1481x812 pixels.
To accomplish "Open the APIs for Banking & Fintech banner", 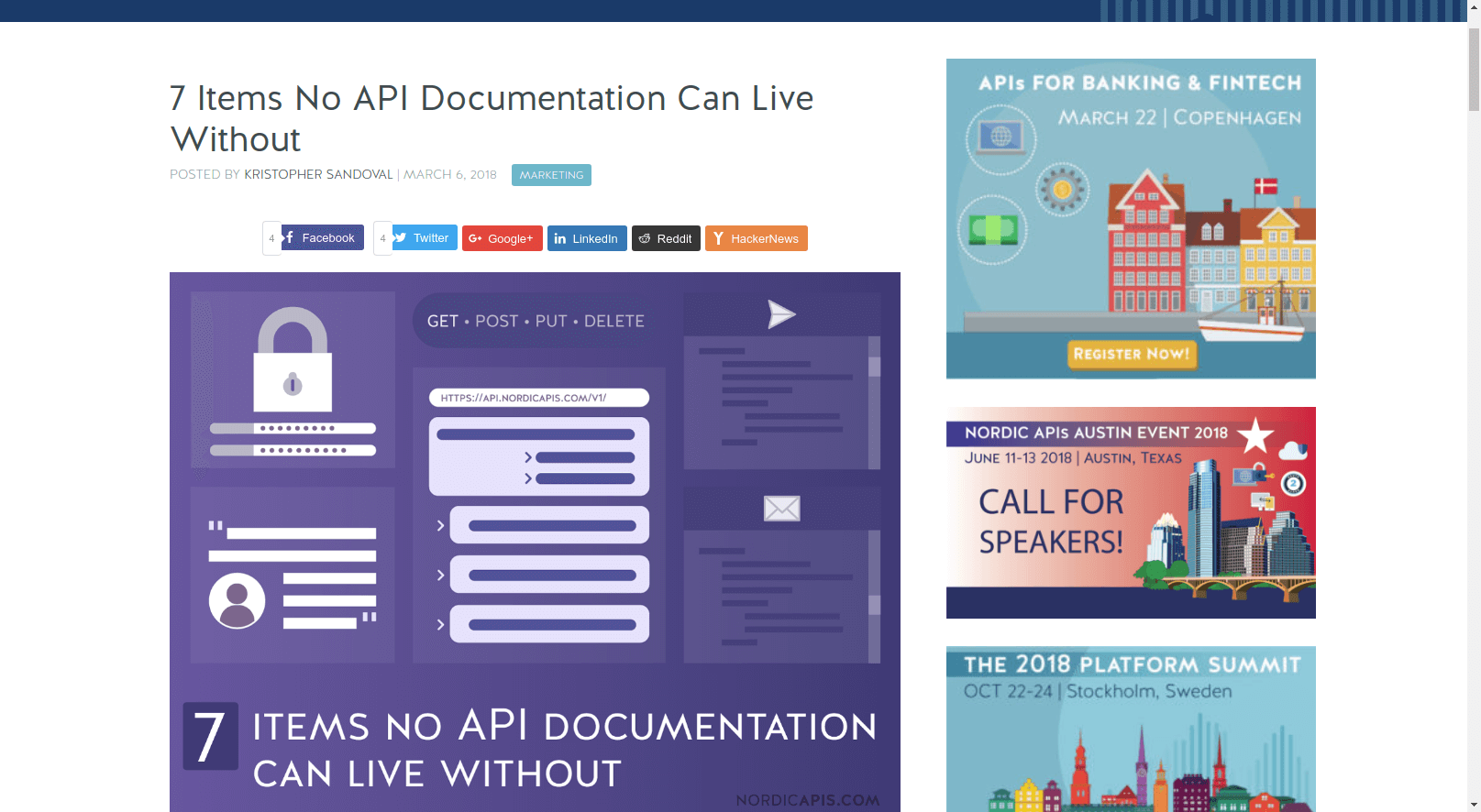I will pyautogui.click(x=1131, y=218).
